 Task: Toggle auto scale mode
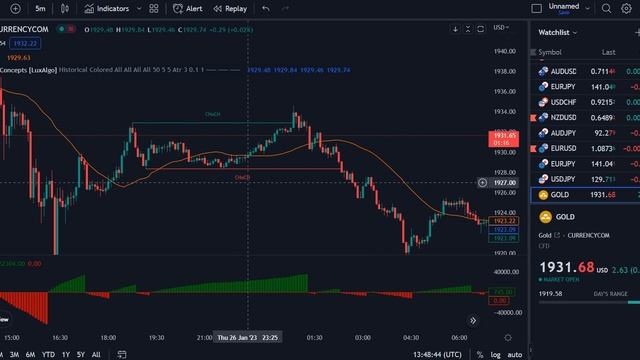click(515, 355)
